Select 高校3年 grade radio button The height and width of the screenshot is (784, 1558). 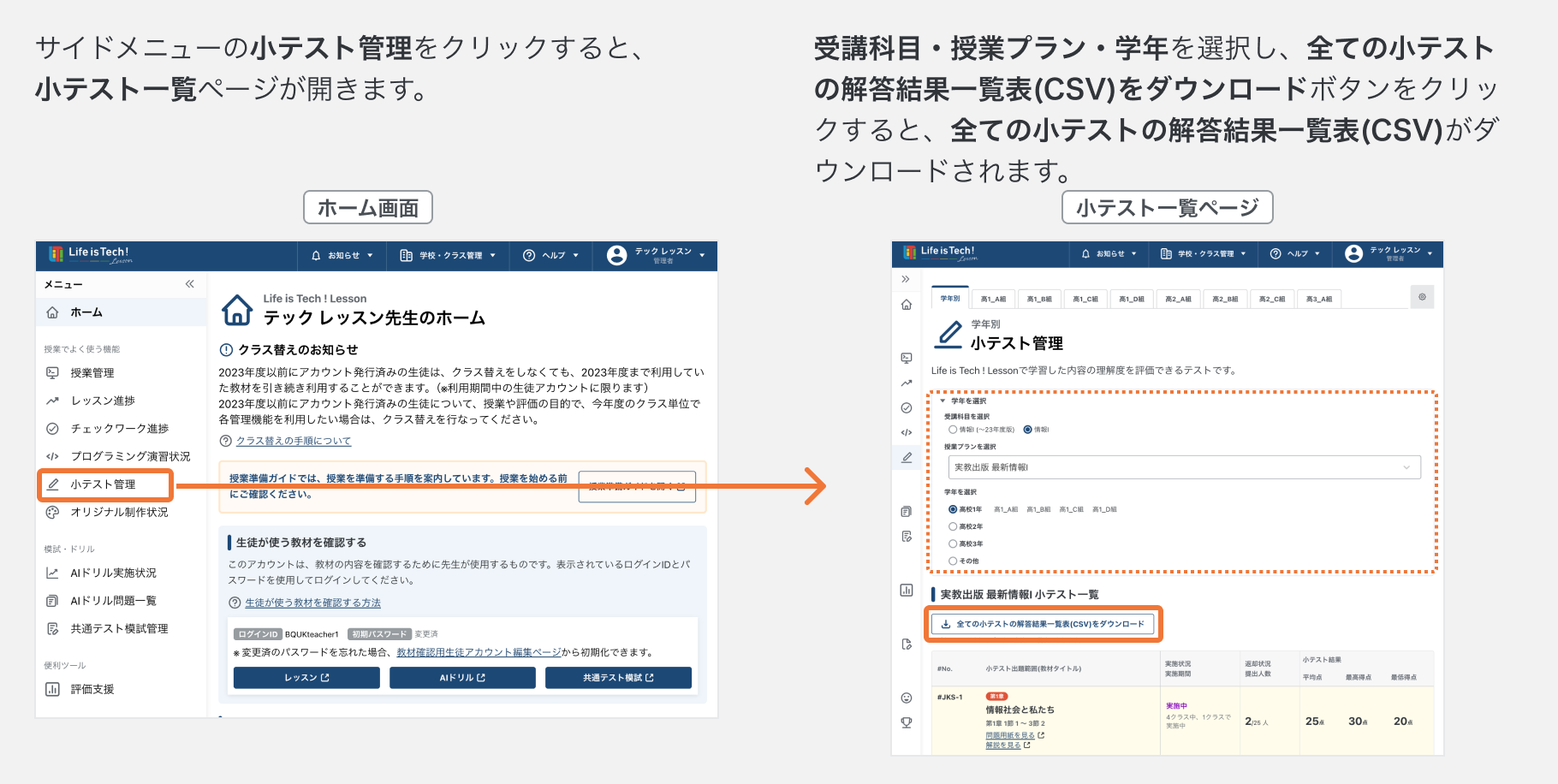click(x=953, y=543)
